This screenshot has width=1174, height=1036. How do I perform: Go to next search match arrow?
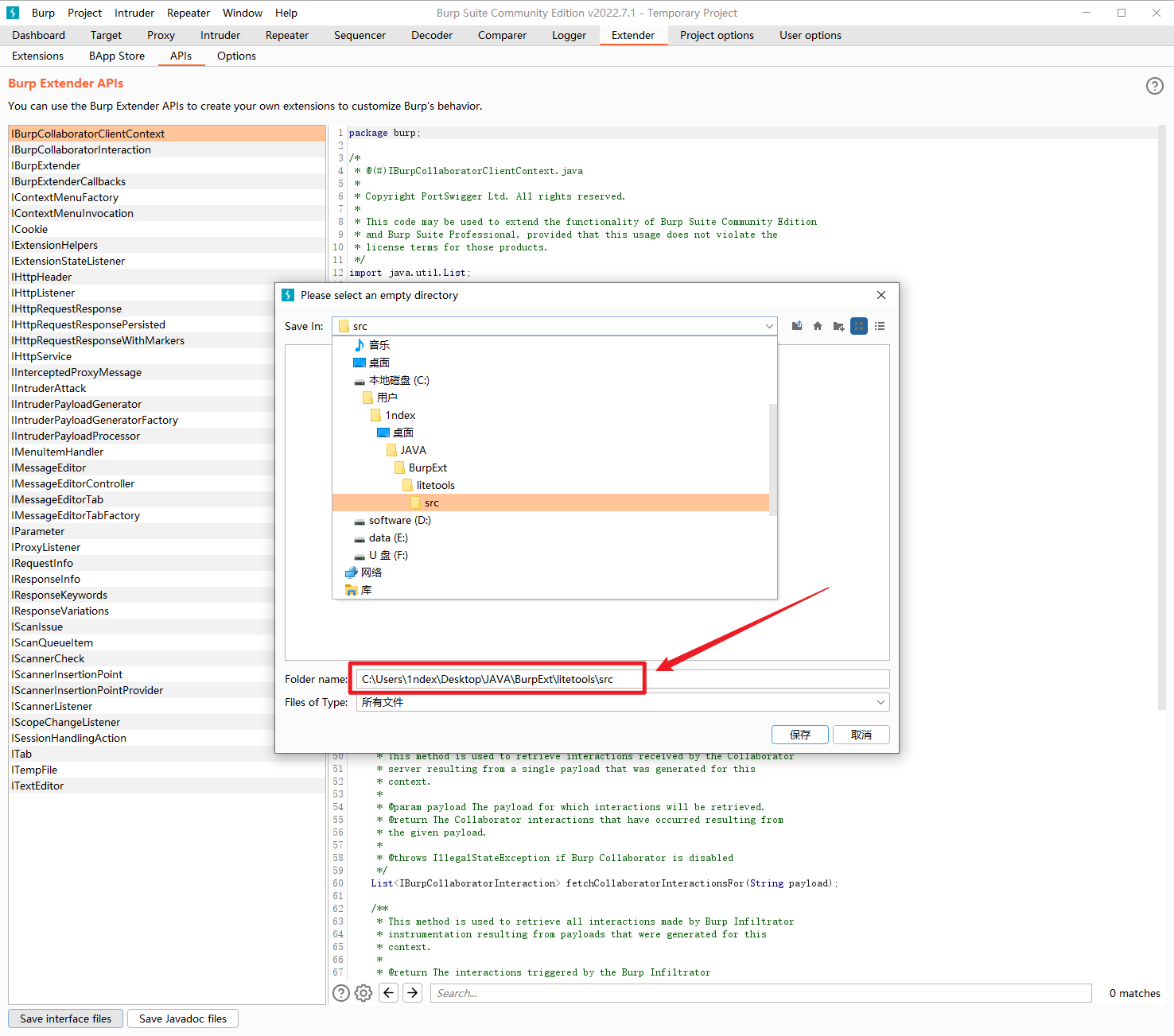click(413, 992)
